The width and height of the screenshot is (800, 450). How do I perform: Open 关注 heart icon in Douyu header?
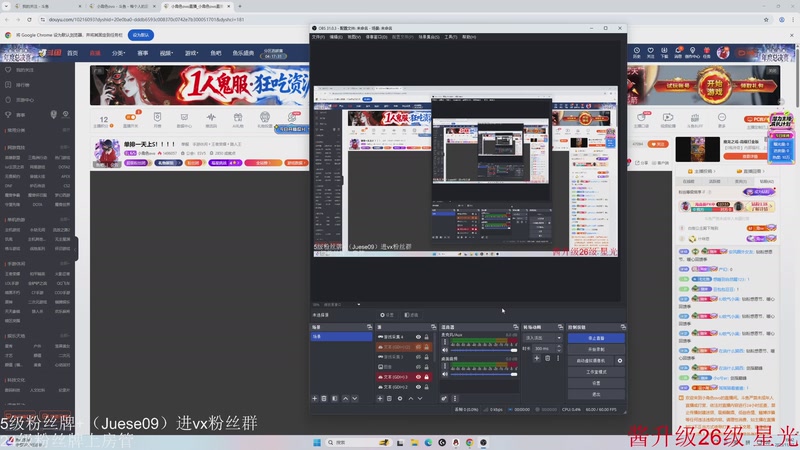651,52
